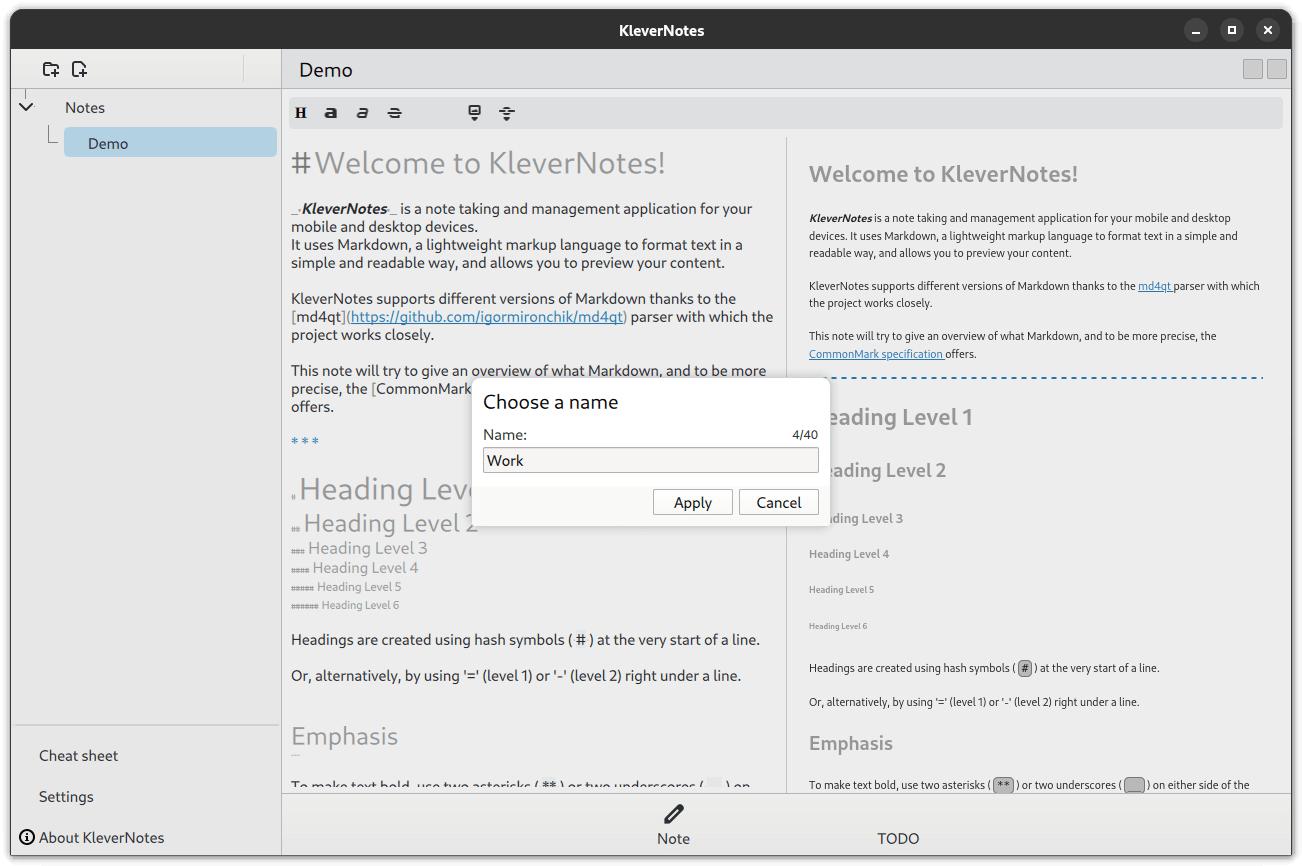Click the create new folder icon

tap(51, 69)
